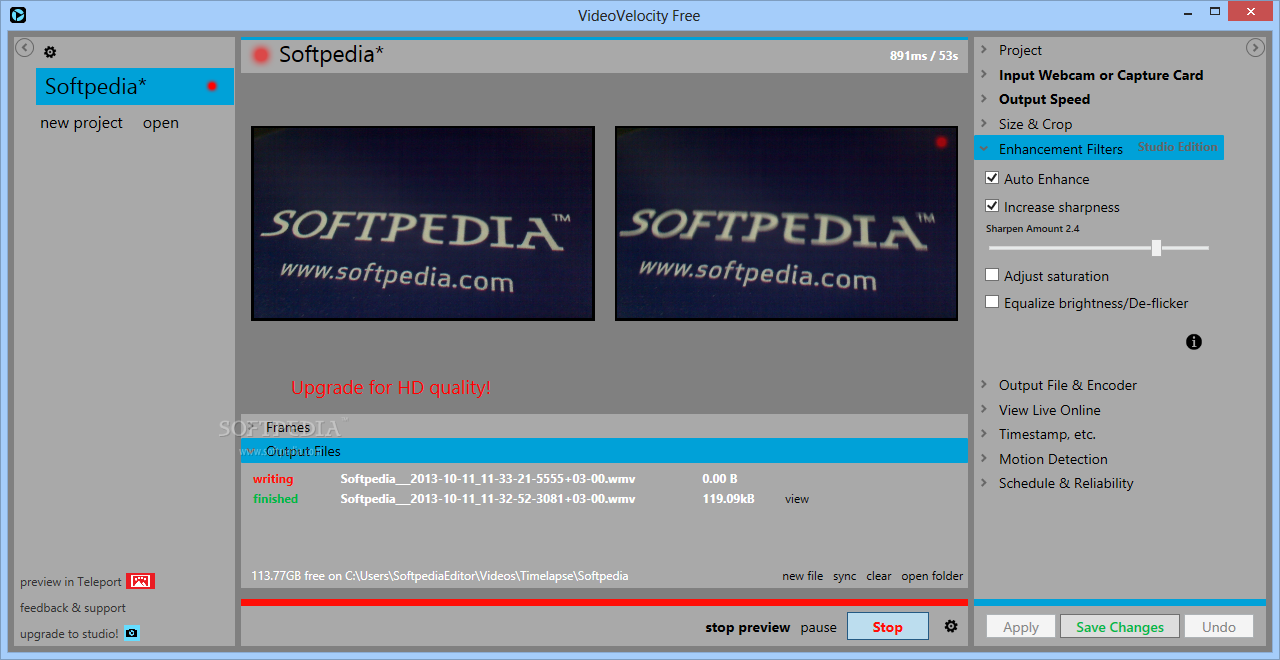
Task: Open feedback & support link
Action: (73, 608)
